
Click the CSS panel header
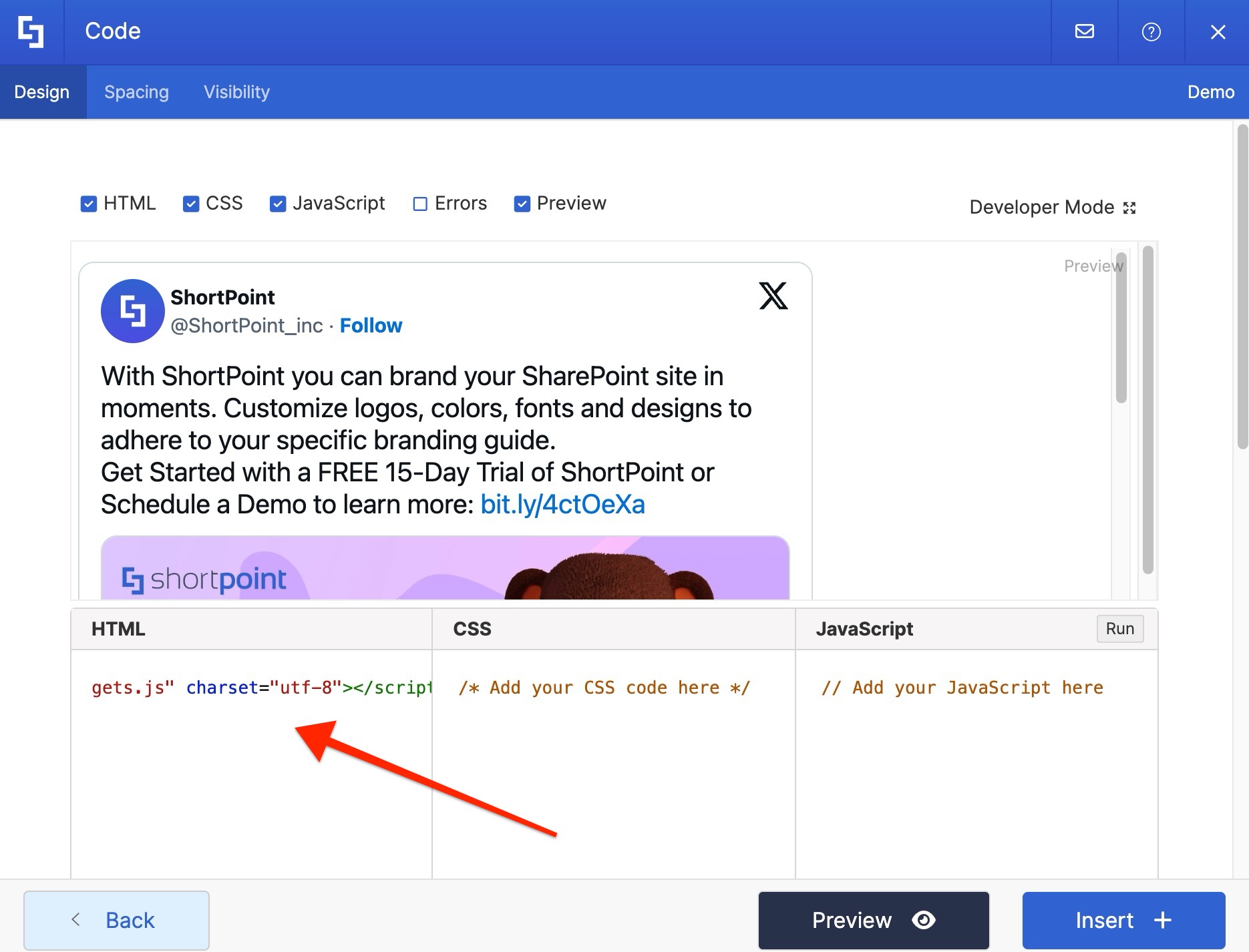pyautogui.click(x=614, y=629)
